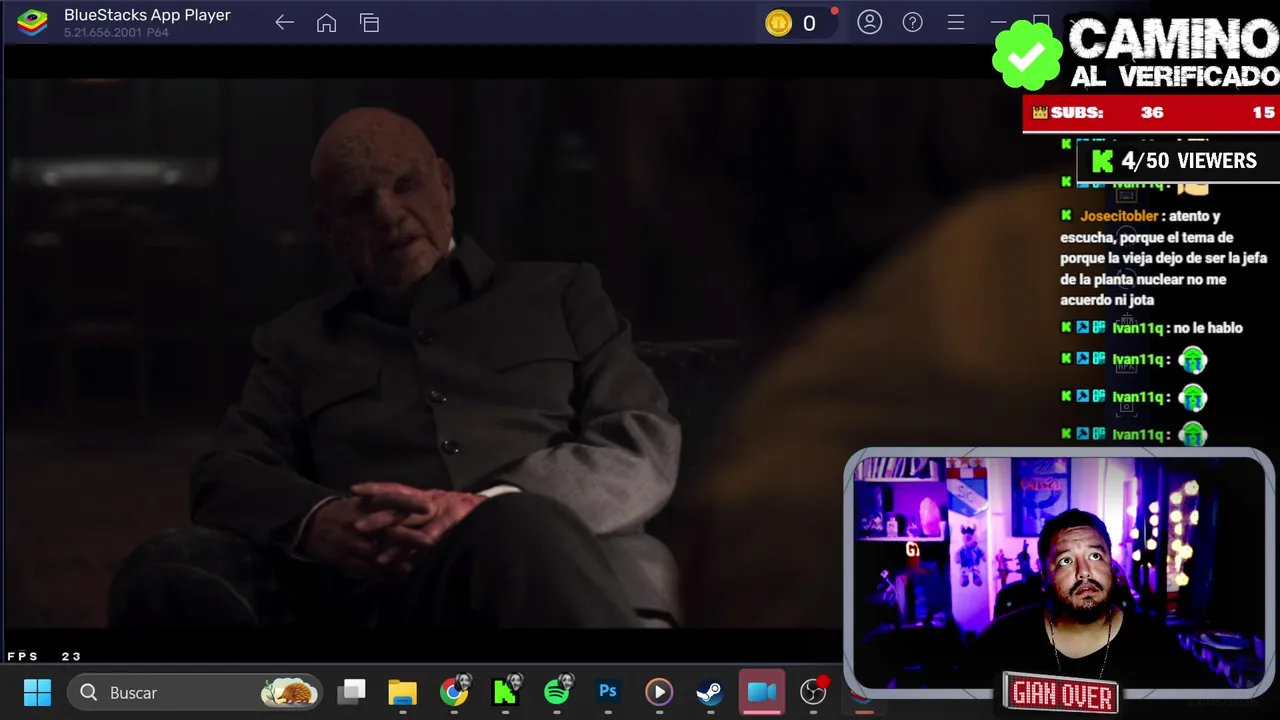Click the BlueStacks App Player title text
Screen dimensions: 1280x720
(147, 15)
